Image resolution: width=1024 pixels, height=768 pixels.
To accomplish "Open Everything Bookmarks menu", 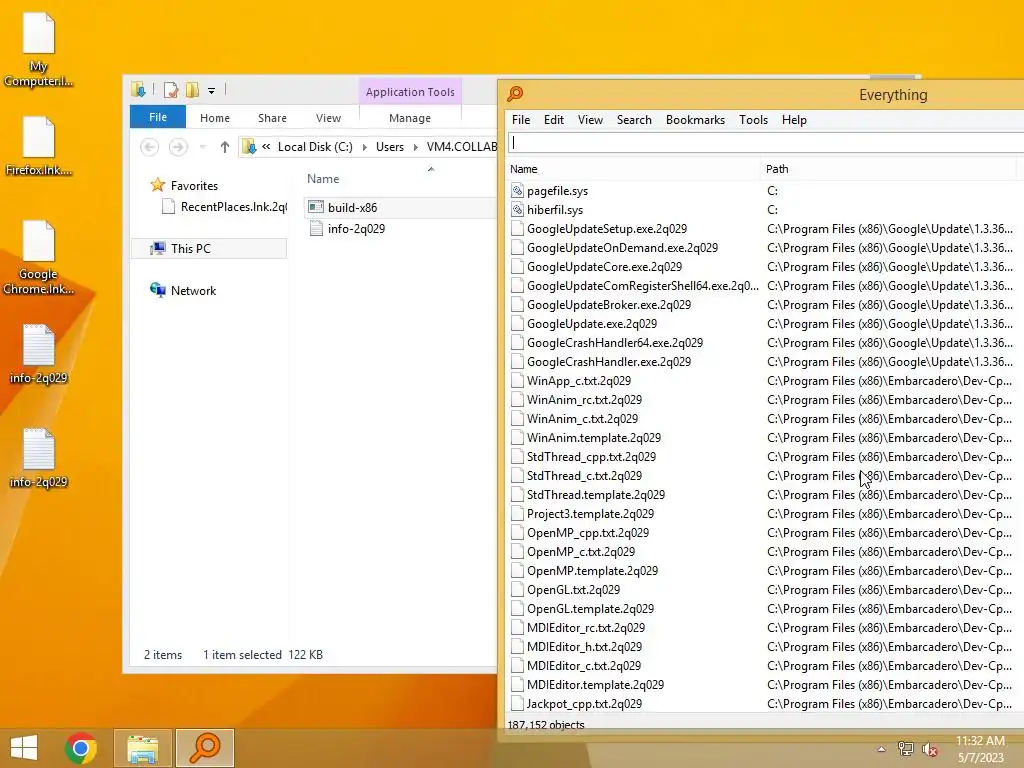I will (x=696, y=120).
